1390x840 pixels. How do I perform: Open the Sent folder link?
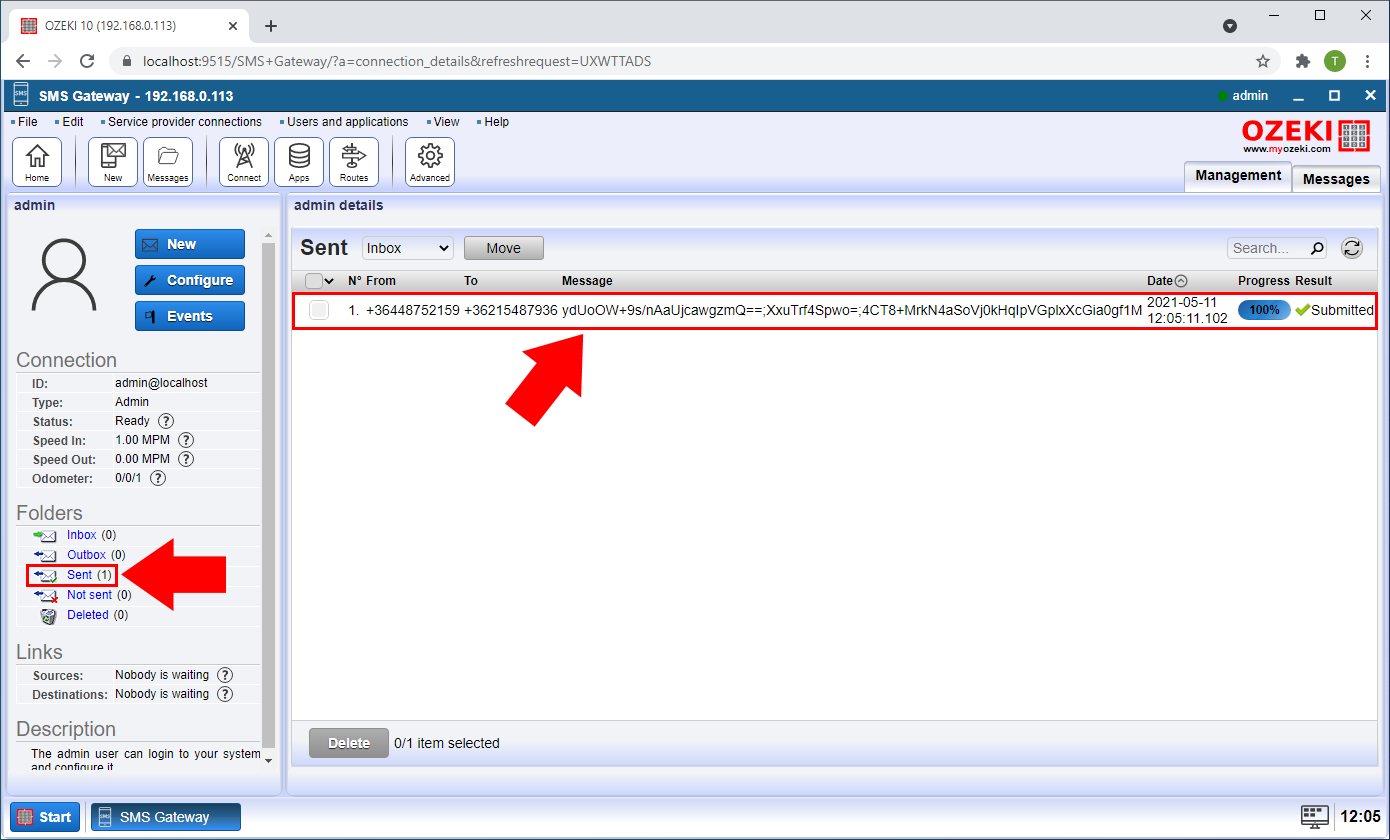point(80,575)
